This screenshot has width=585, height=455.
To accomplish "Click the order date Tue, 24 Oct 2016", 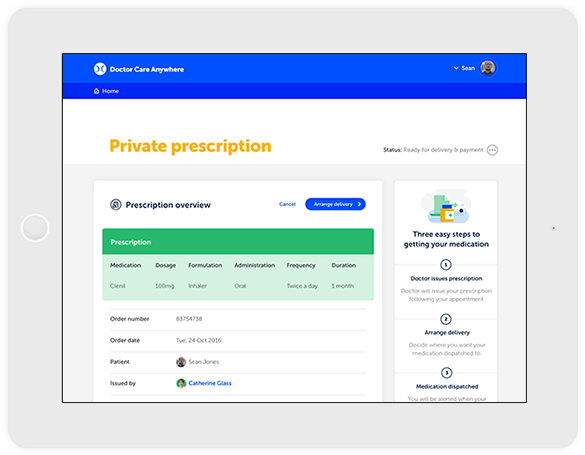I will pos(198,340).
